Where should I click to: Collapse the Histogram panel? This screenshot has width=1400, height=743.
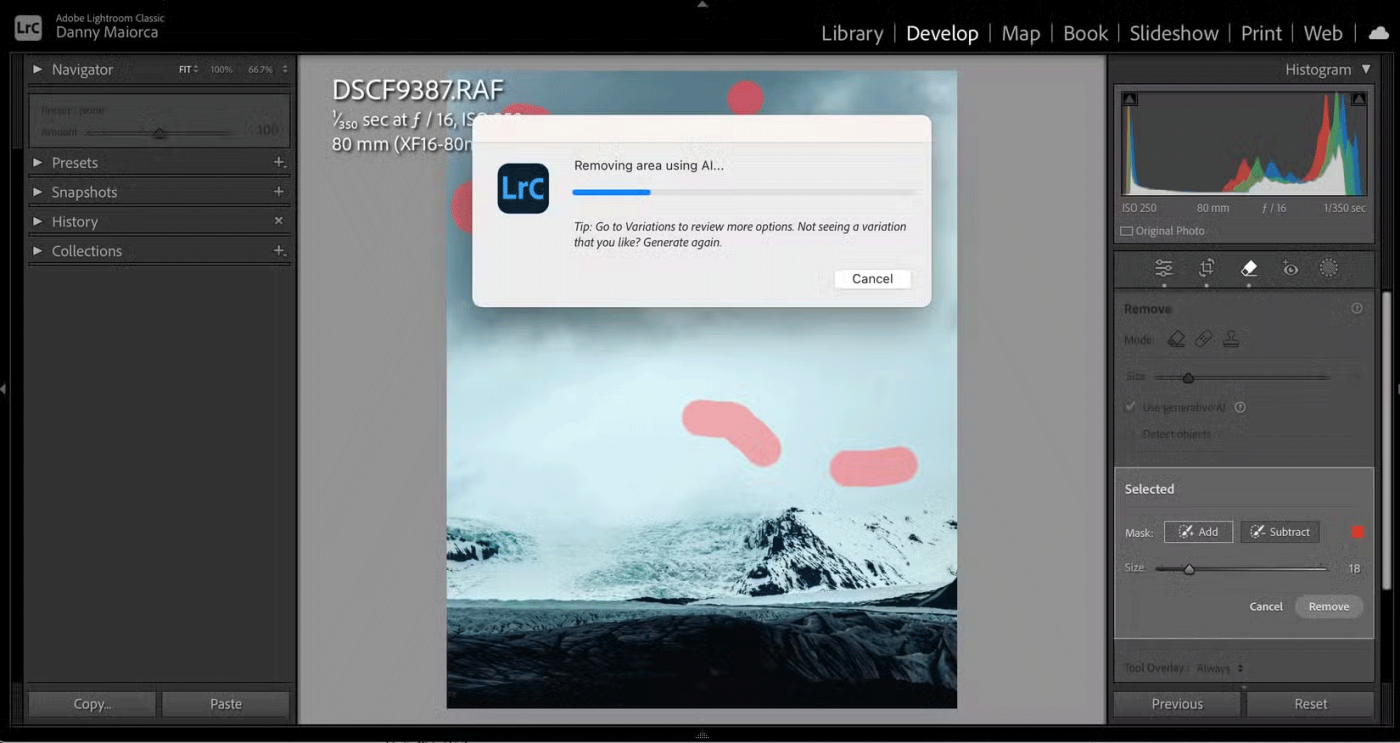(1366, 69)
